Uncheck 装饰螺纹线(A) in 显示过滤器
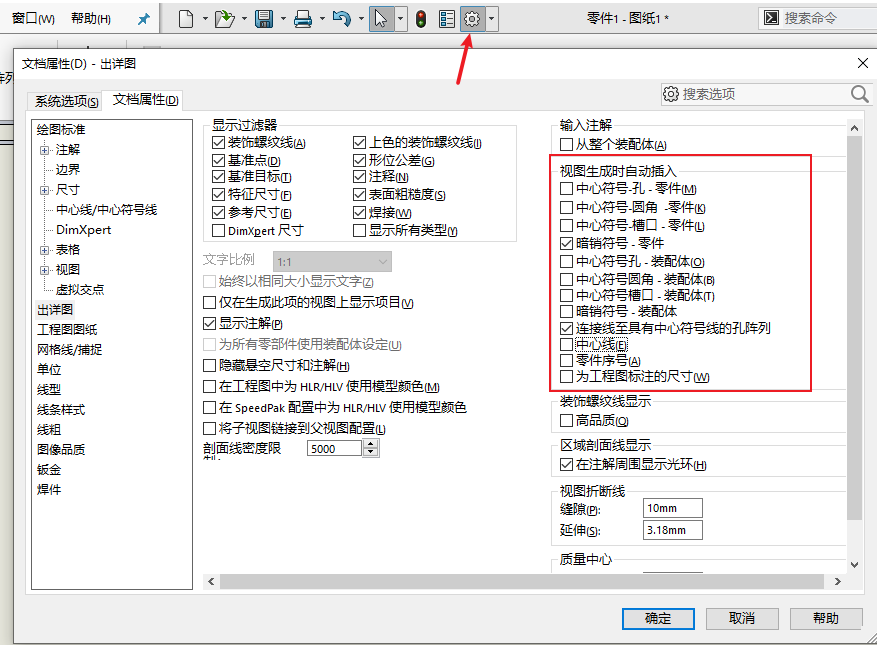877x645 pixels. [219, 141]
